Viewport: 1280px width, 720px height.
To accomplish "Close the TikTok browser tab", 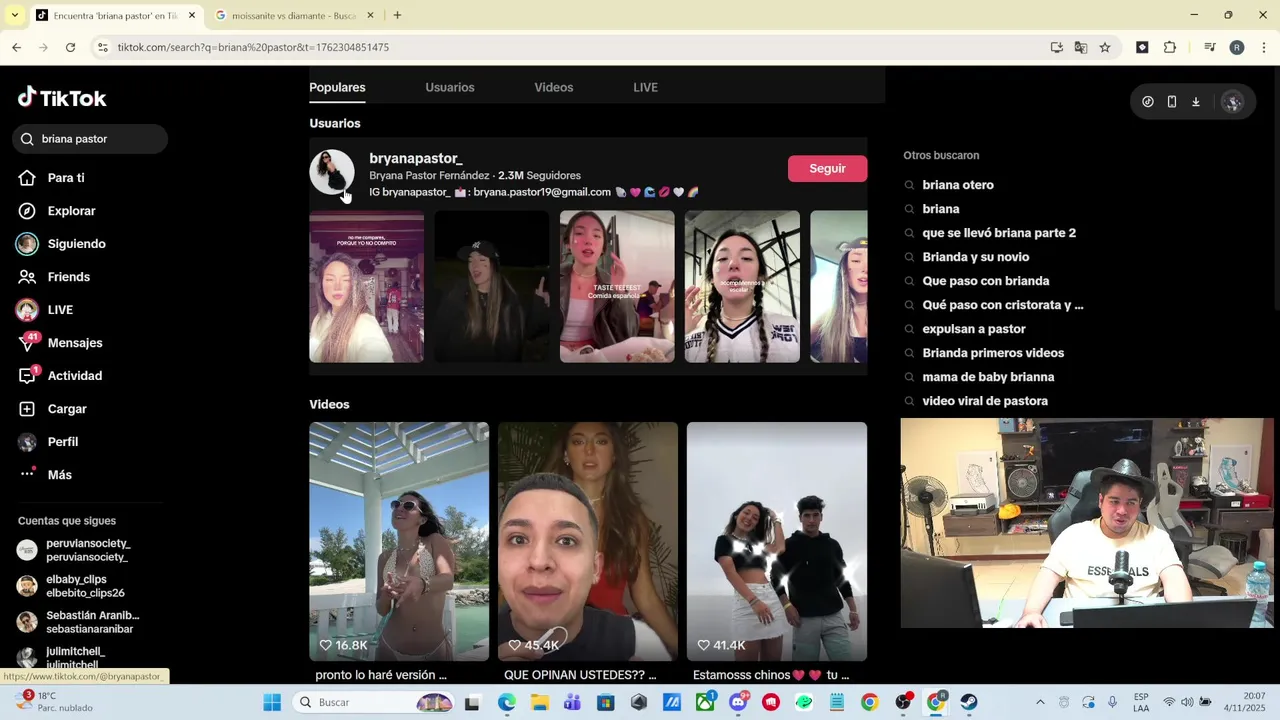I will (x=192, y=15).
